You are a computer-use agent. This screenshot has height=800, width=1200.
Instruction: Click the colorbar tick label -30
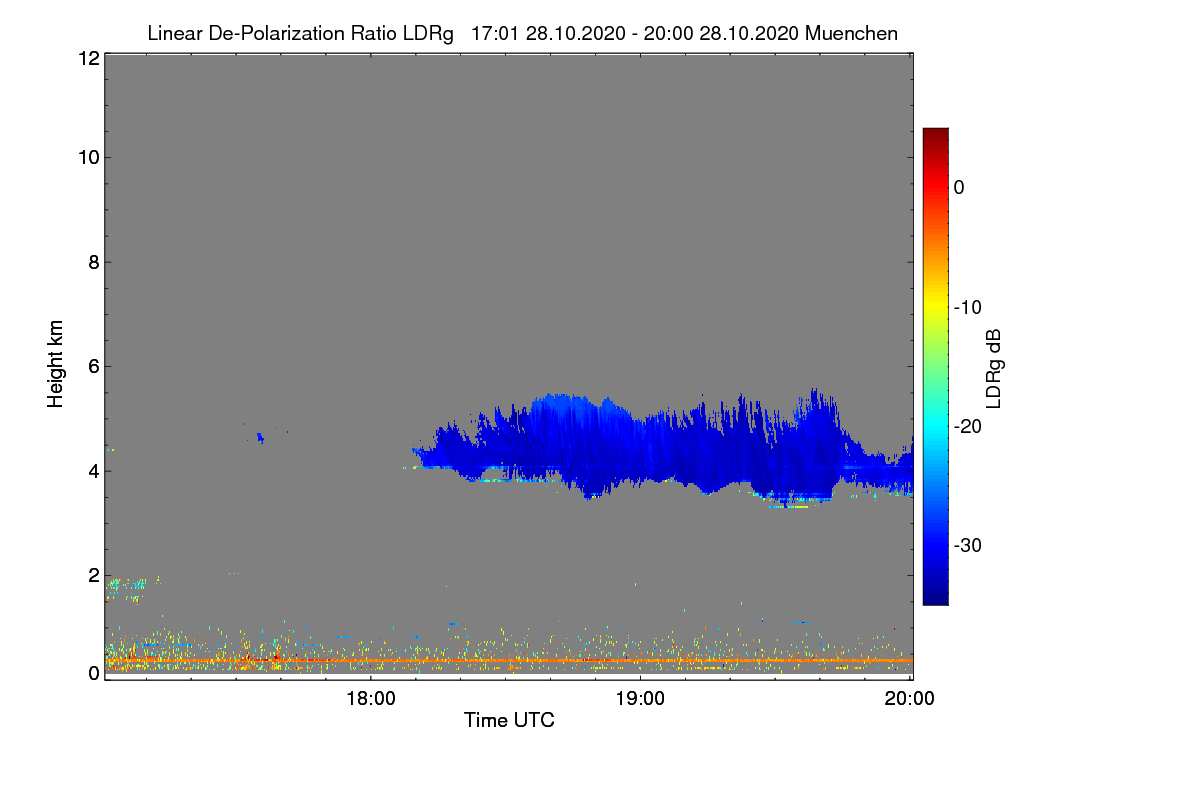click(x=967, y=546)
